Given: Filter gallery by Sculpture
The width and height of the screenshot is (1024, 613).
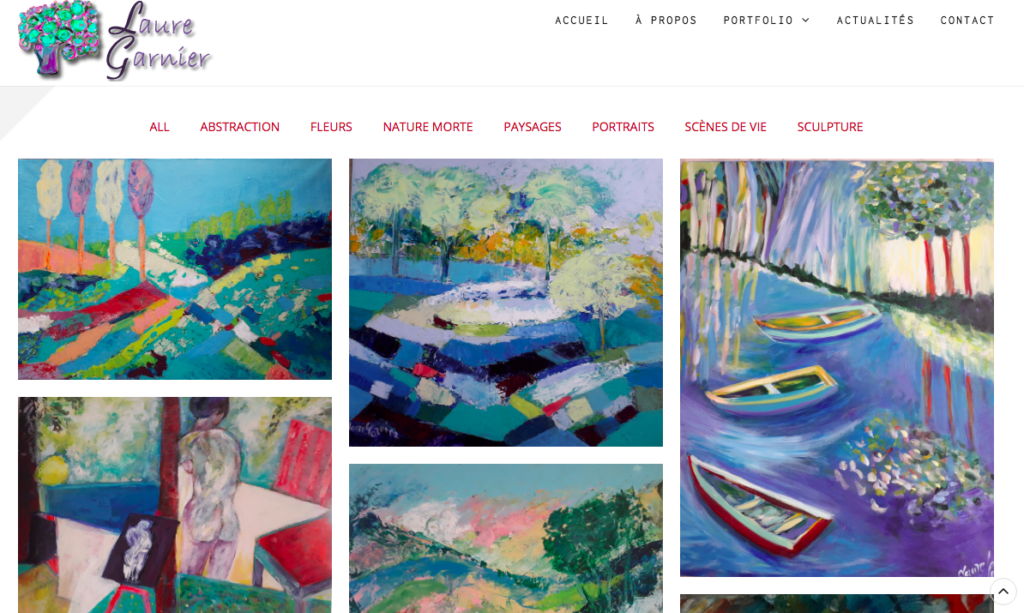Looking at the screenshot, I should pos(830,127).
